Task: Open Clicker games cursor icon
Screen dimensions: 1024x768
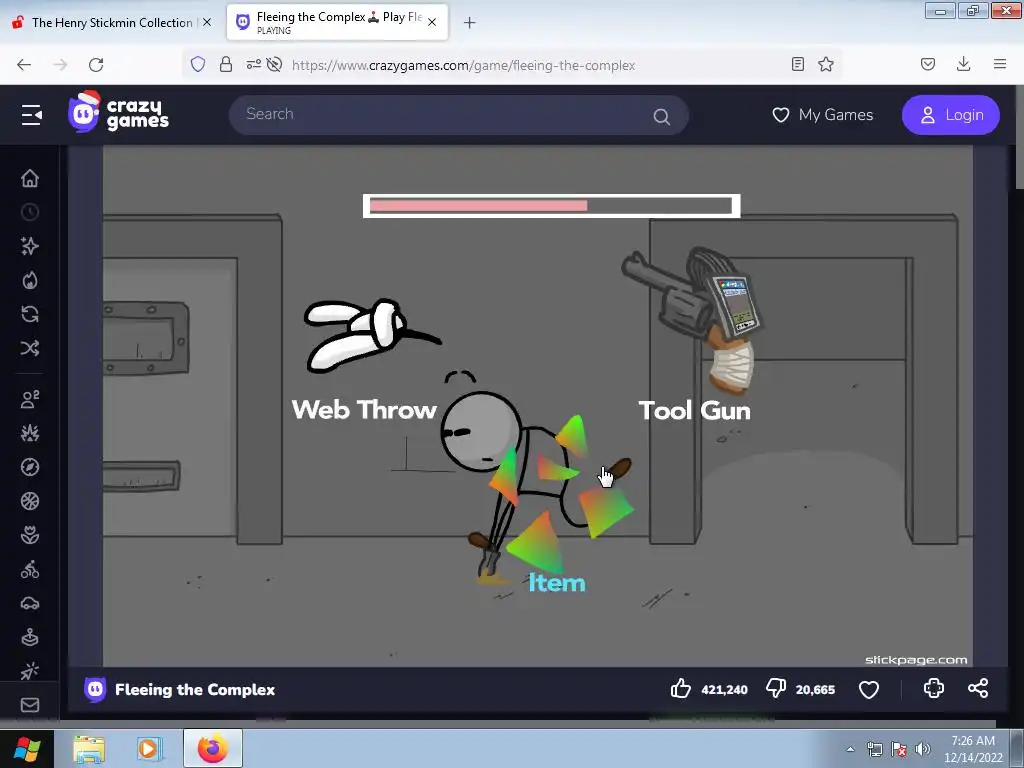Action: [30, 671]
